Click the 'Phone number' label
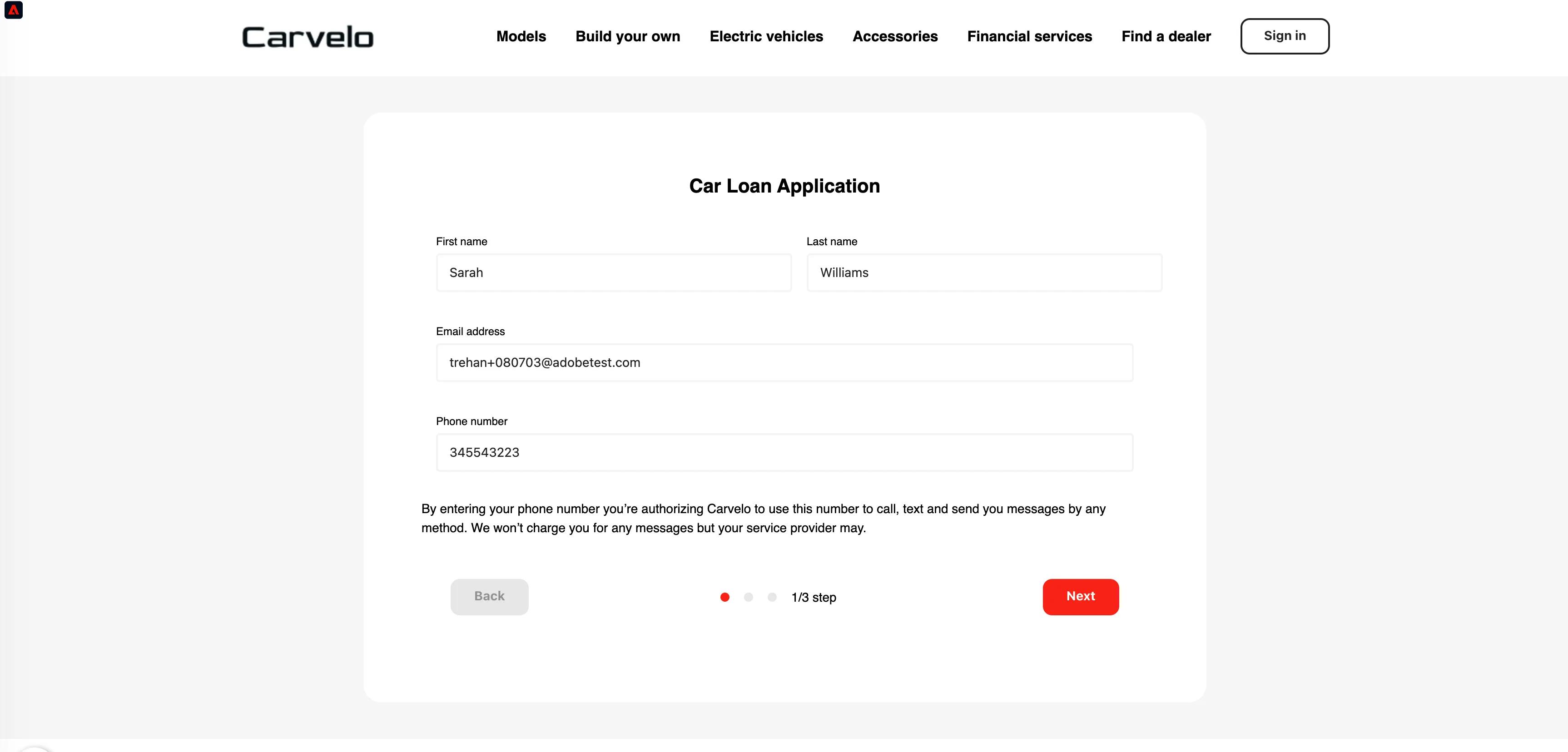Image resolution: width=1568 pixels, height=752 pixels. pos(471,421)
